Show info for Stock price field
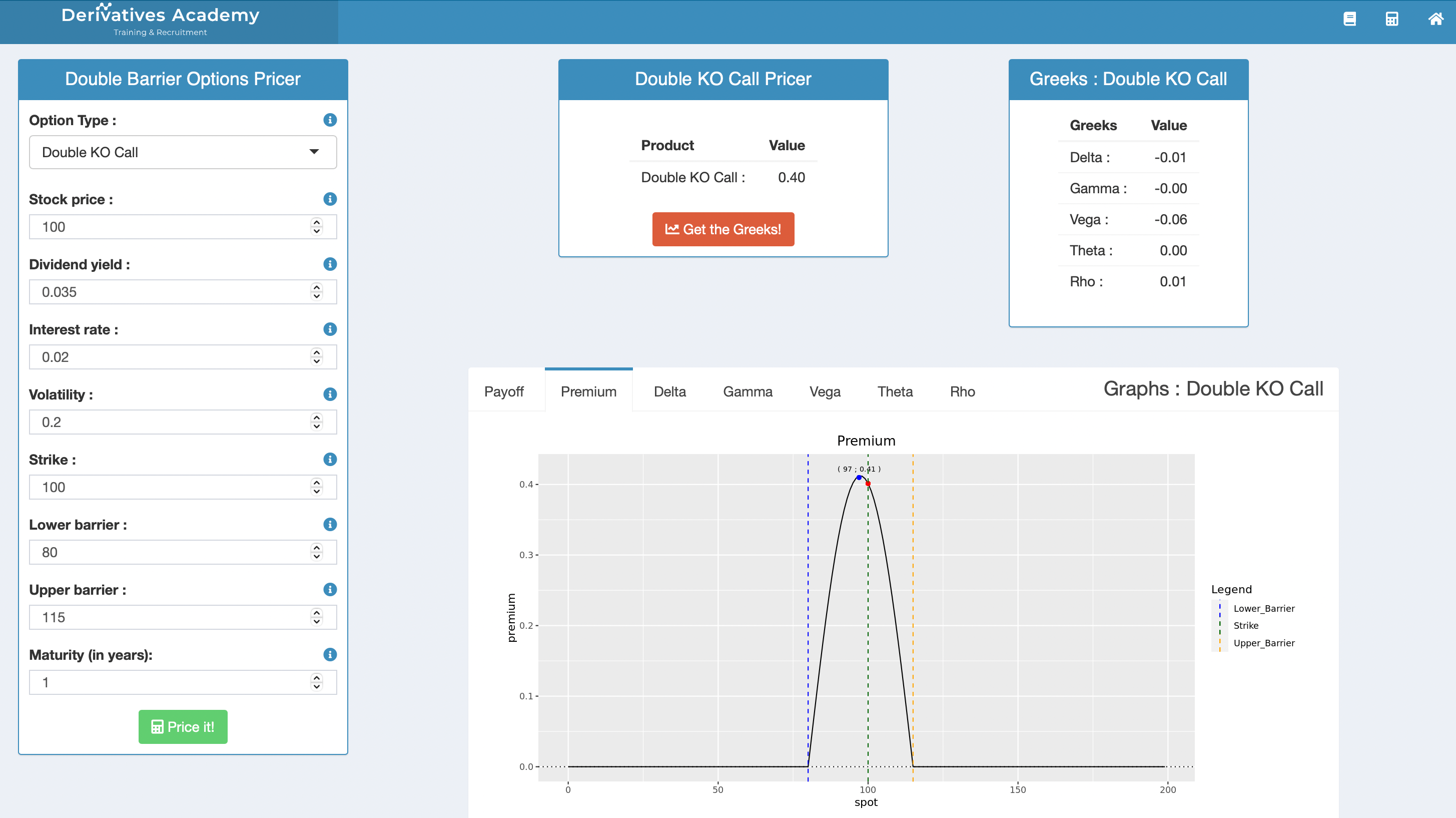Image resolution: width=1456 pixels, height=818 pixels. (x=330, y=199)
